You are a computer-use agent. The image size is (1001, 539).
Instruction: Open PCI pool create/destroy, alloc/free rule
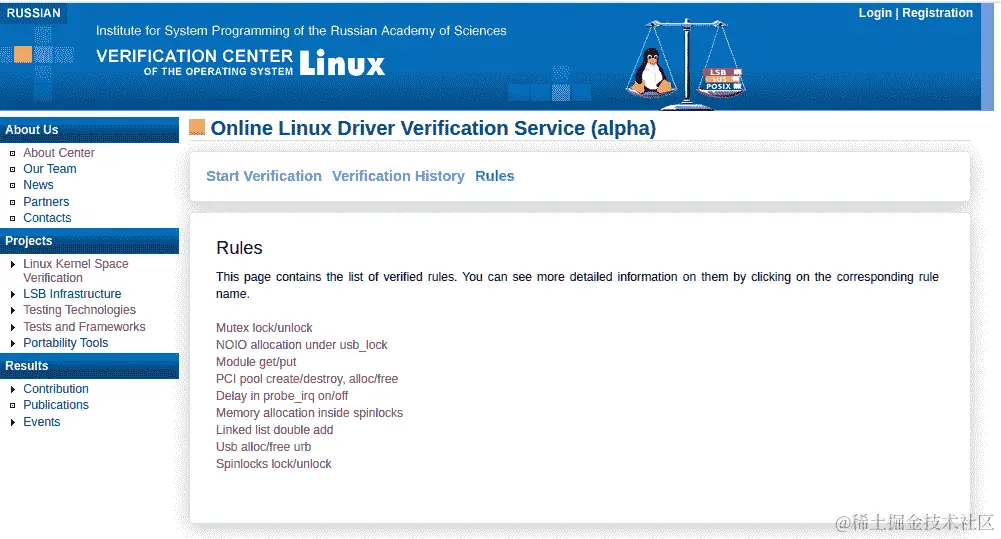[x=307, y=379]
